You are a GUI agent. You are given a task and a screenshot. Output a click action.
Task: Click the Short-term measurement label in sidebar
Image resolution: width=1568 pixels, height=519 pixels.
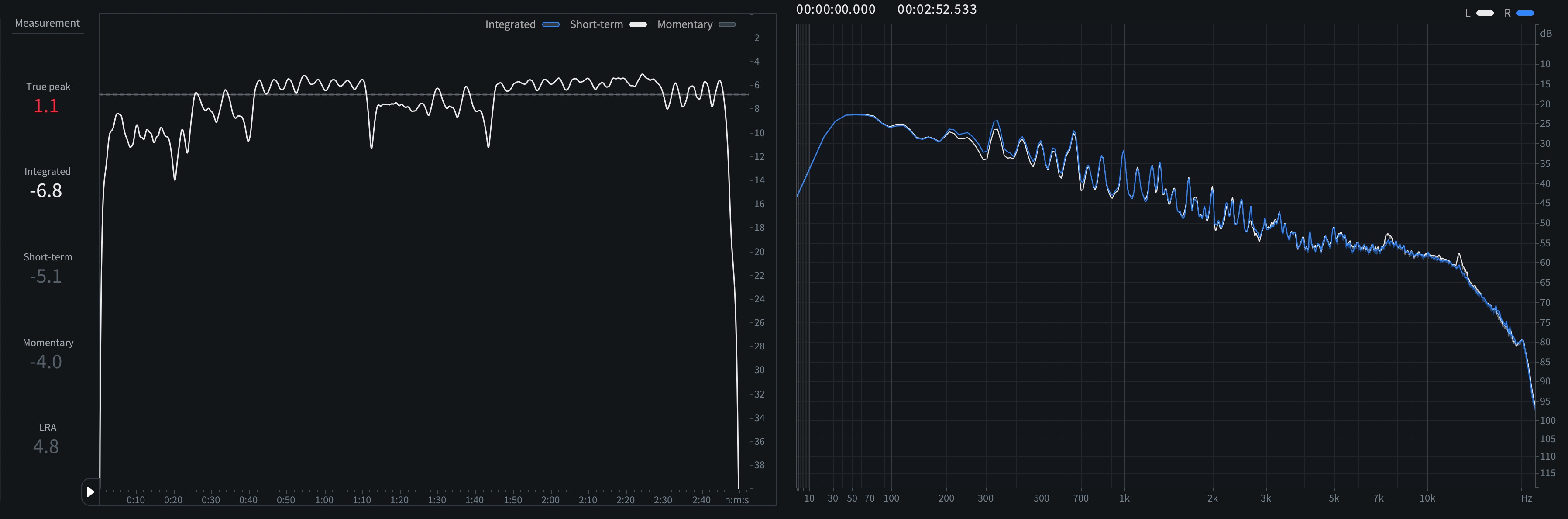(48, 257)
